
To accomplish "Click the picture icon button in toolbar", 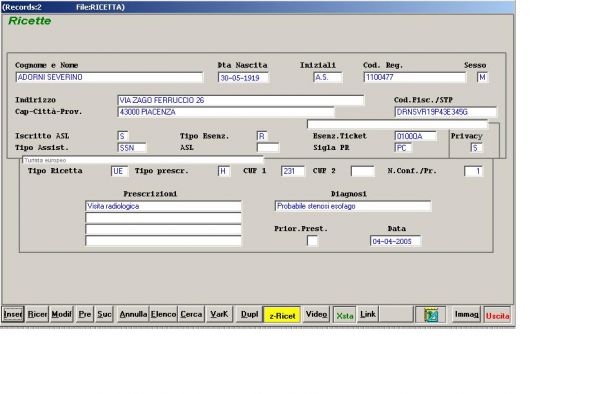I will pos(431,315).
